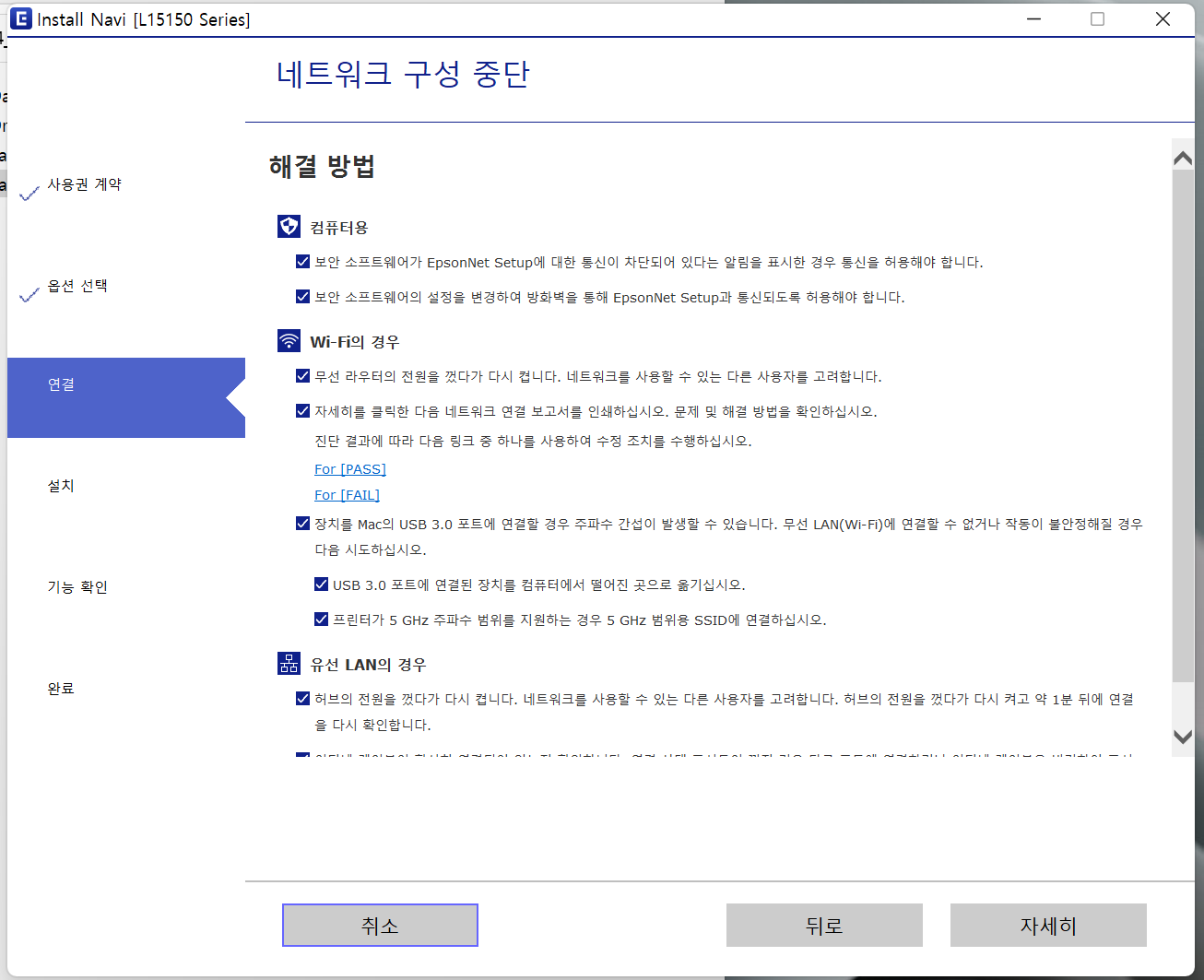Minimize the Install Navi window

coord(1033,18)
